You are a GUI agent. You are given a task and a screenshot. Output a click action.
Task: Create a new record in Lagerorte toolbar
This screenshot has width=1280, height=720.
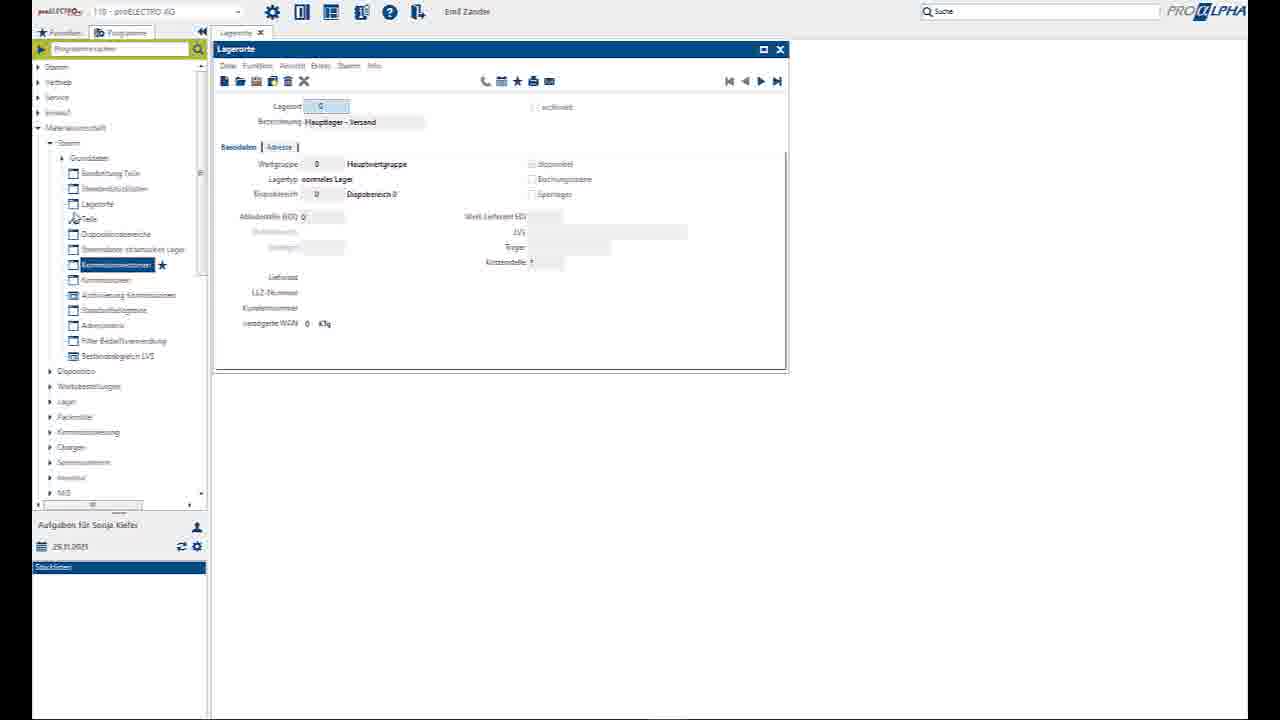[225, 81]
